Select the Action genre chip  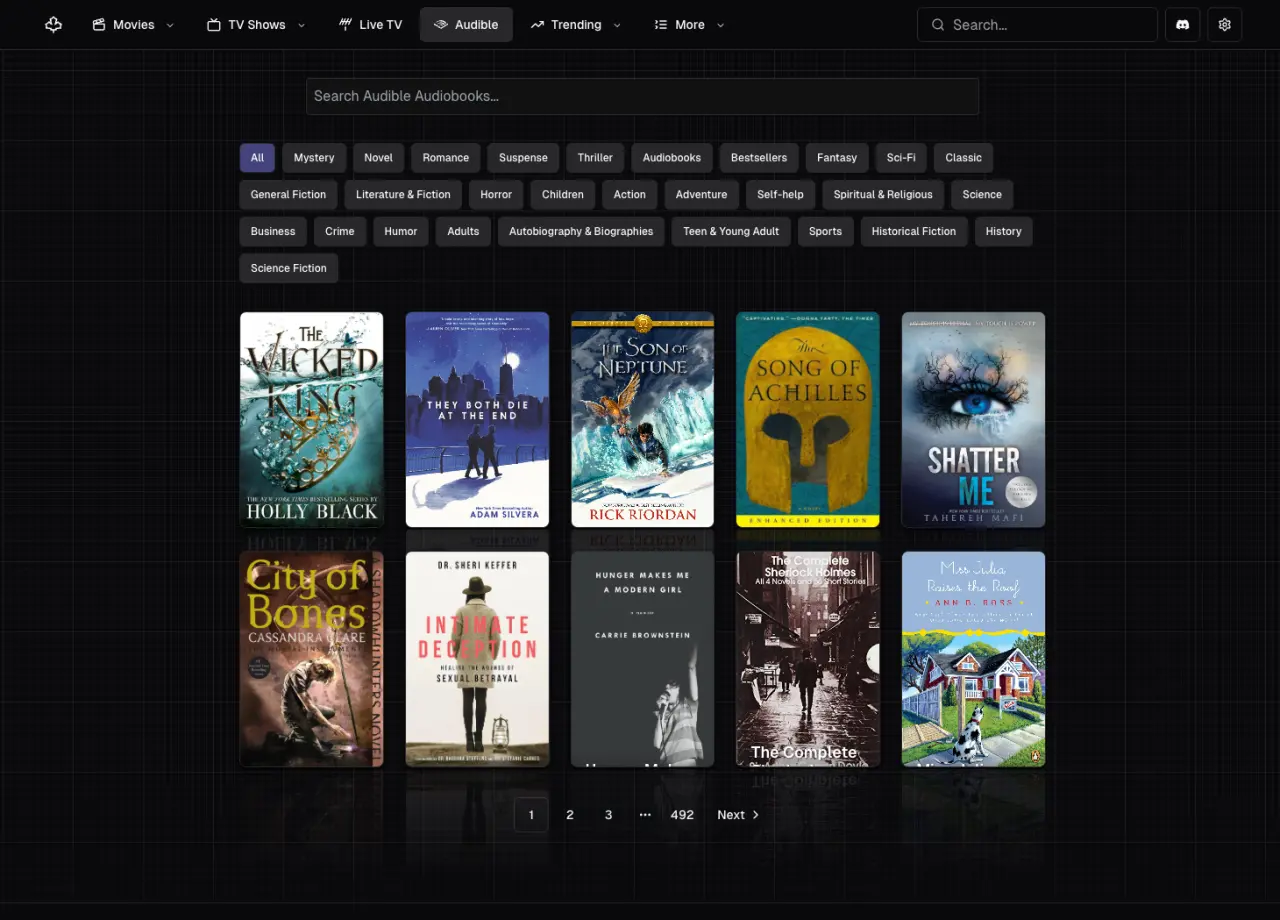pos(630,195)
